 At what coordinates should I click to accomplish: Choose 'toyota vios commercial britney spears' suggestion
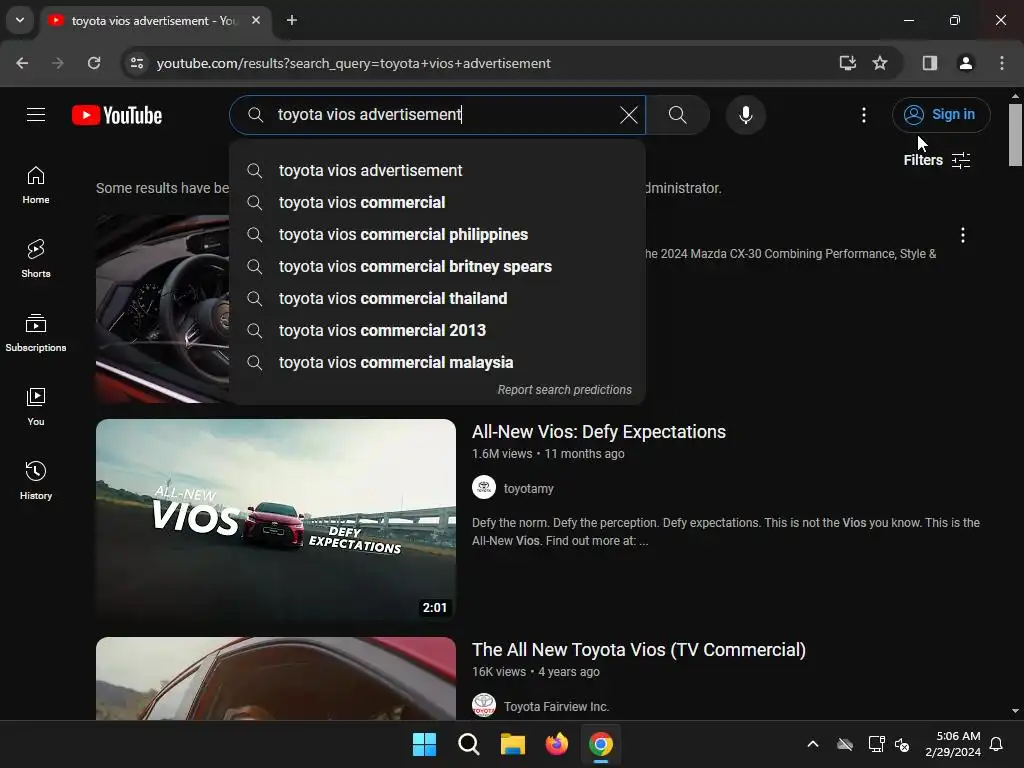pos(437,266)
